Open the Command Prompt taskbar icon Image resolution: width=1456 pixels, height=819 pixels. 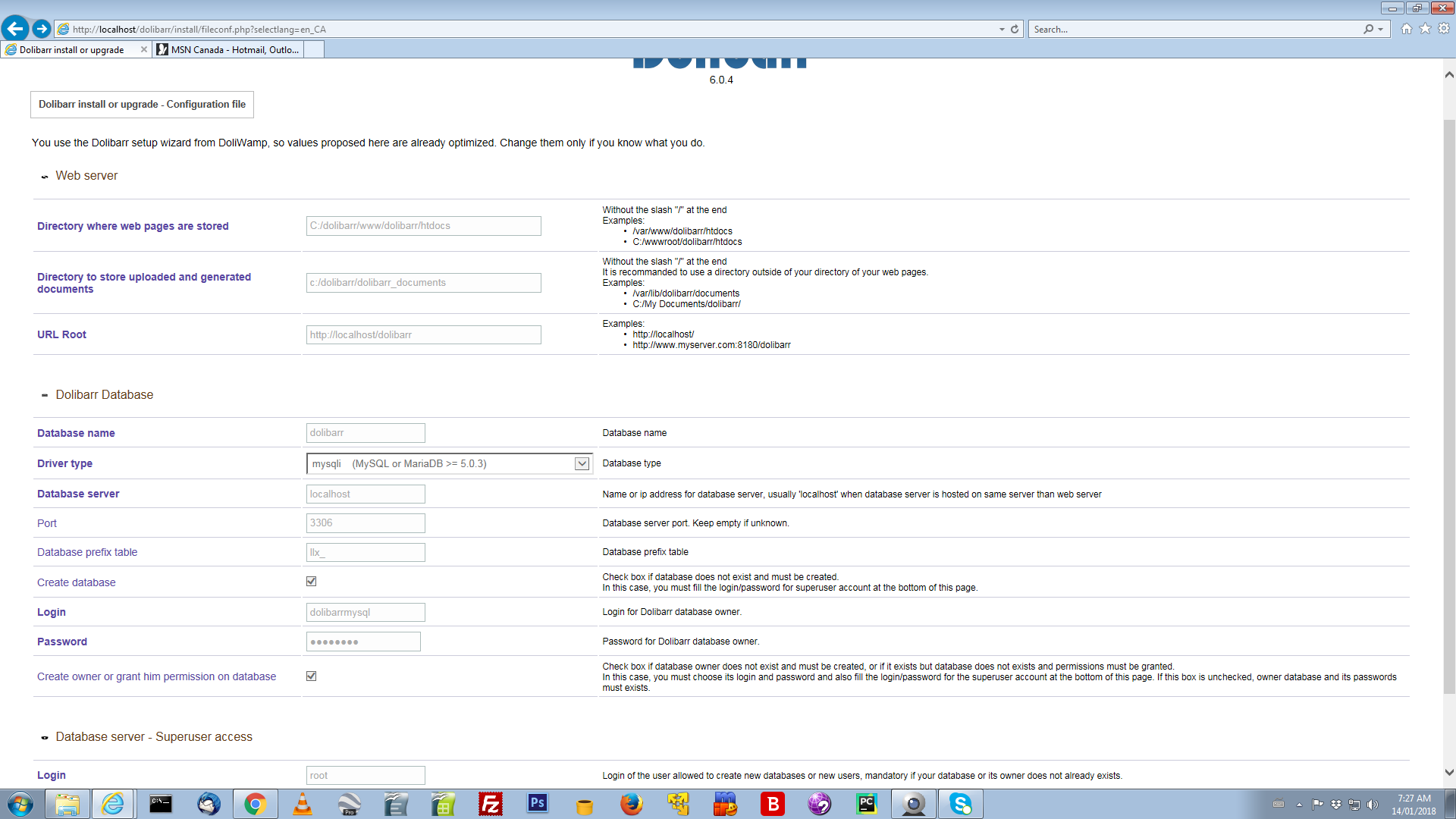tap(160, 804)
